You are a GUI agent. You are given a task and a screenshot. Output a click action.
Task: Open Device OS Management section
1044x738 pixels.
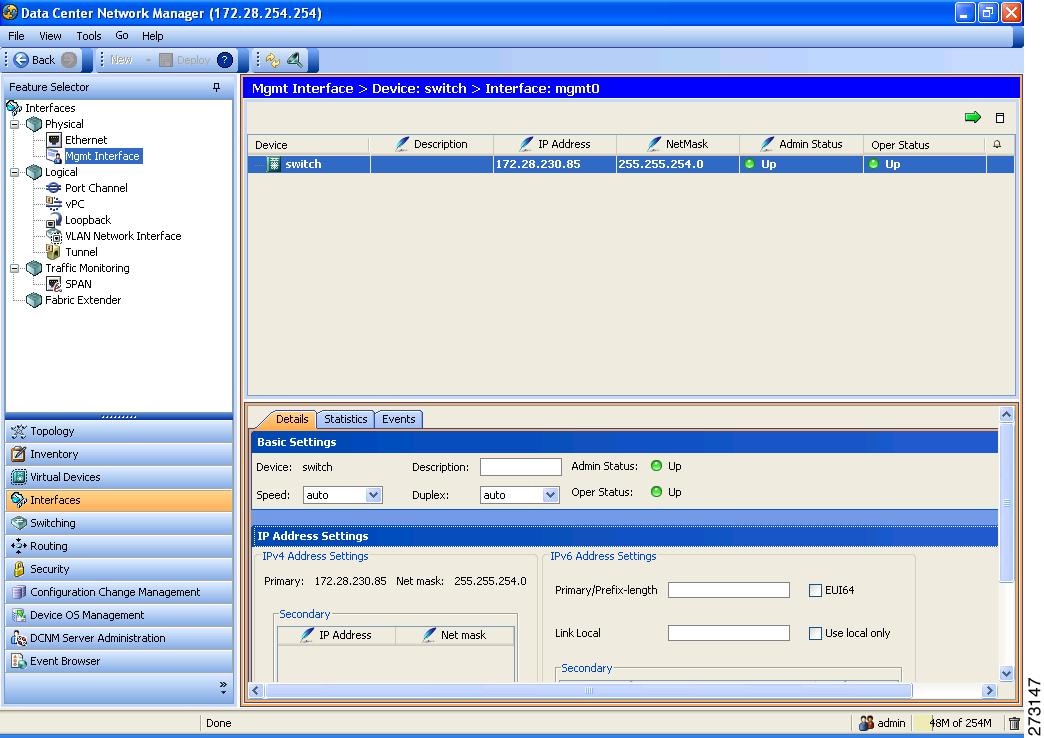[119, 615]
